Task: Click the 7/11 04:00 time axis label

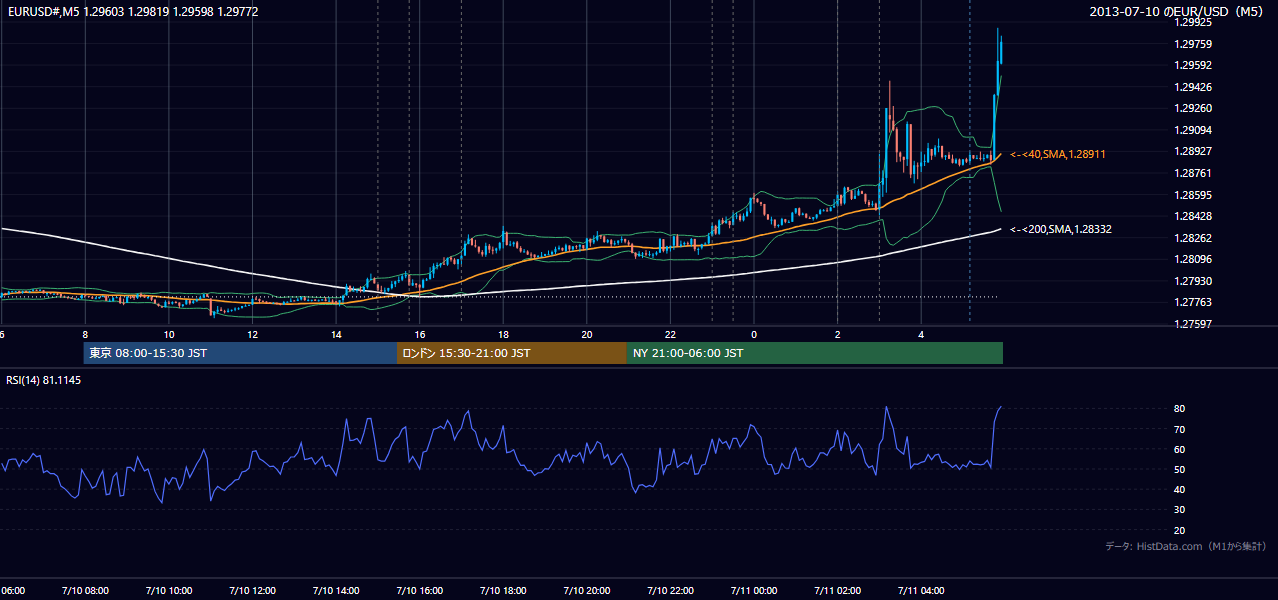Action: point(921,590)
